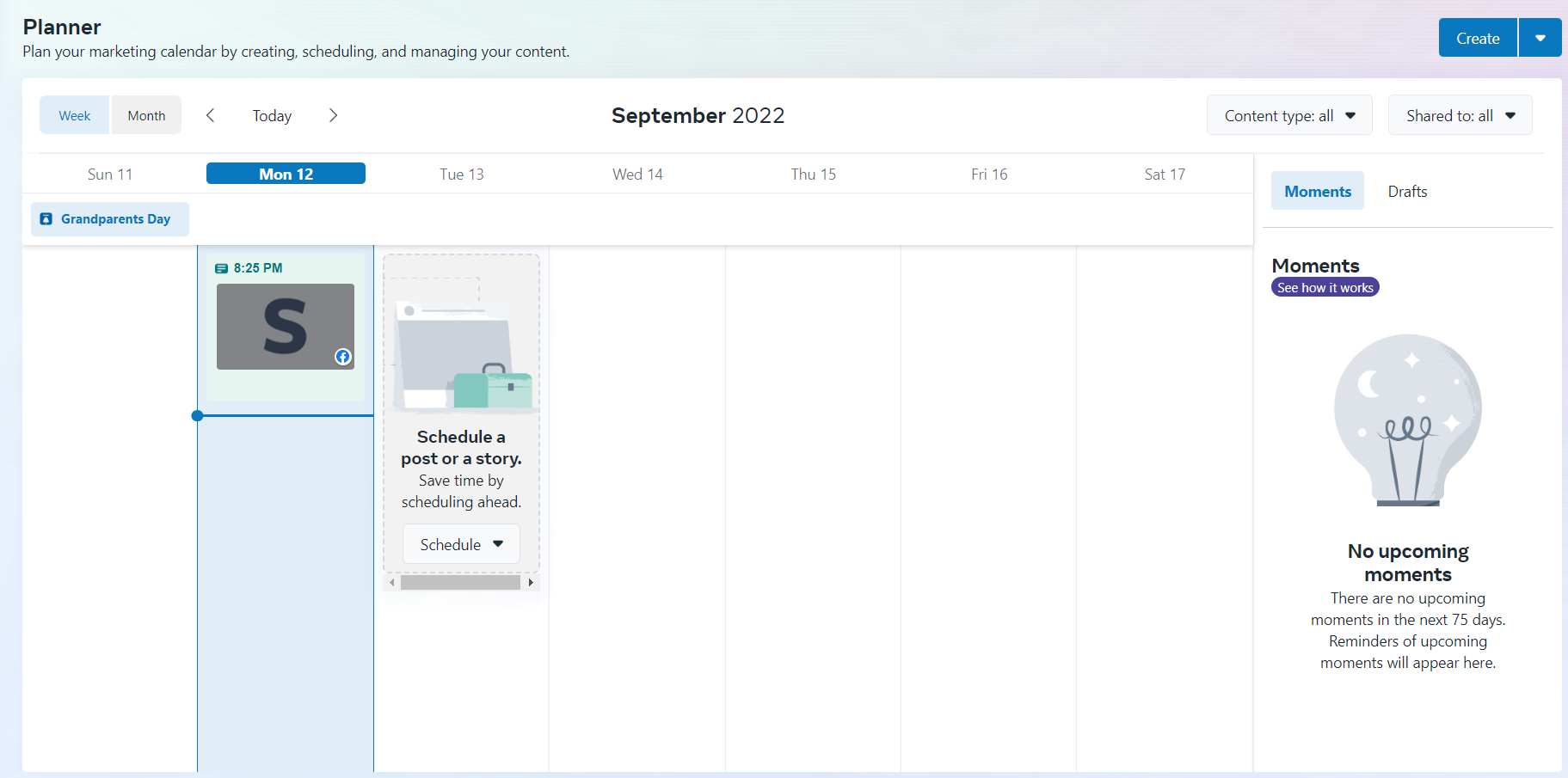Click the calendar icon on Grandparents Day pill
Image resolution: width=1568 pixels, height=778 pixels.
(x=46, y=218)
